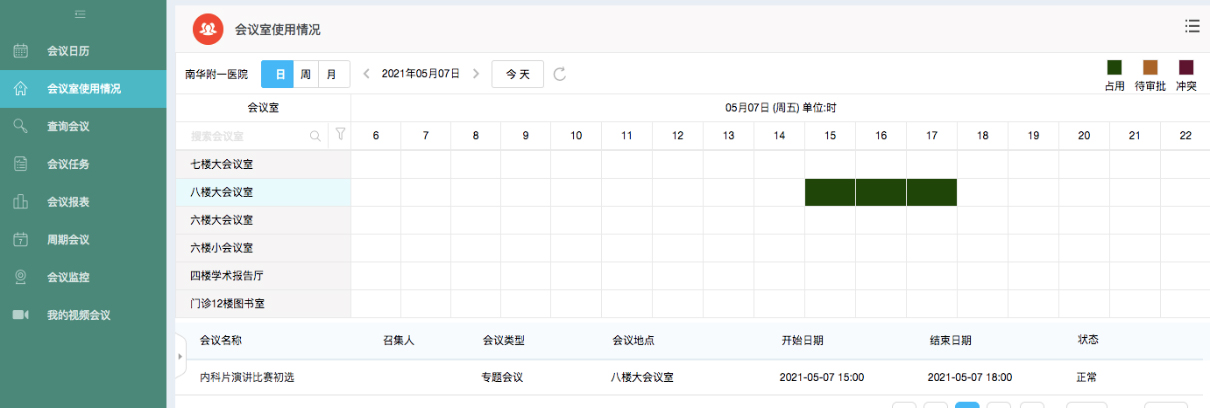Click the 召集人 column header

click(398, 341)
